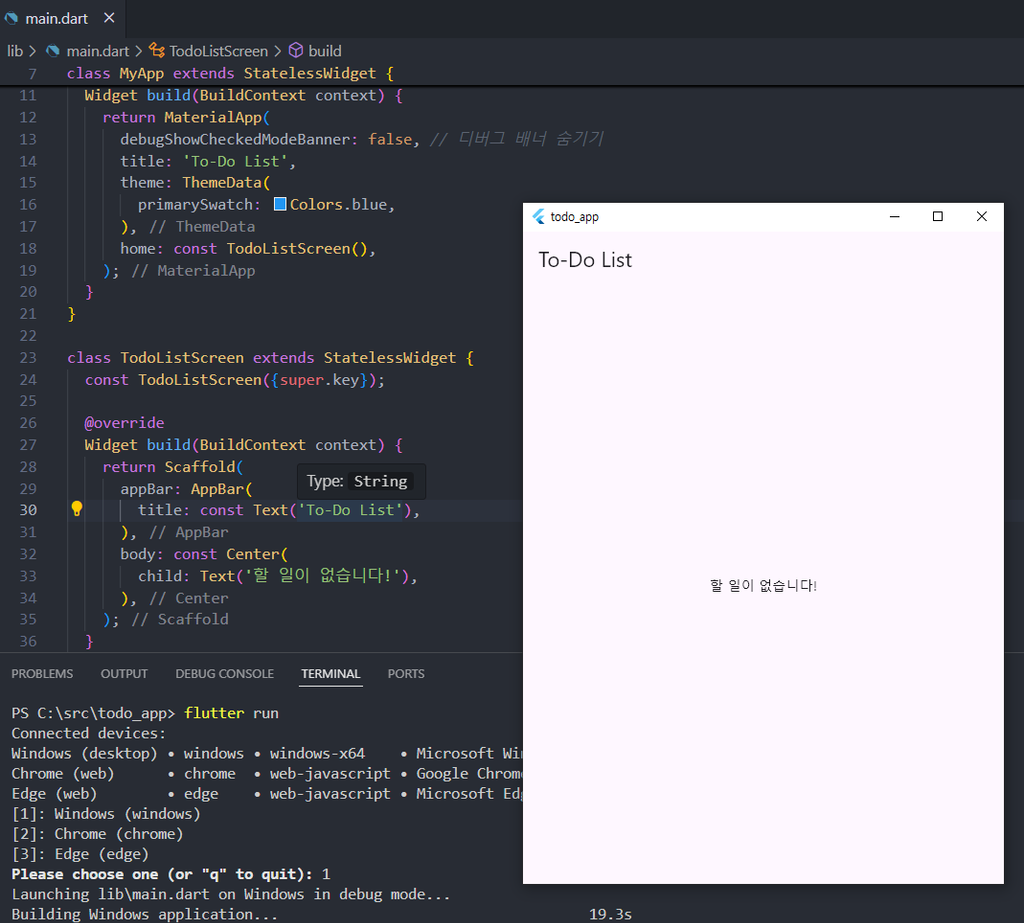Click the '할 일이 없습니다!' text in todo_app
Screen dimensions: 1024x923
click(763, 585)
